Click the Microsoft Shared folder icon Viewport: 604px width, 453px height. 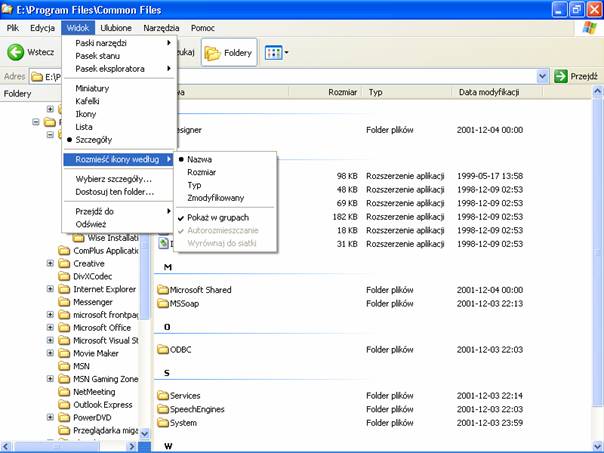163,290
